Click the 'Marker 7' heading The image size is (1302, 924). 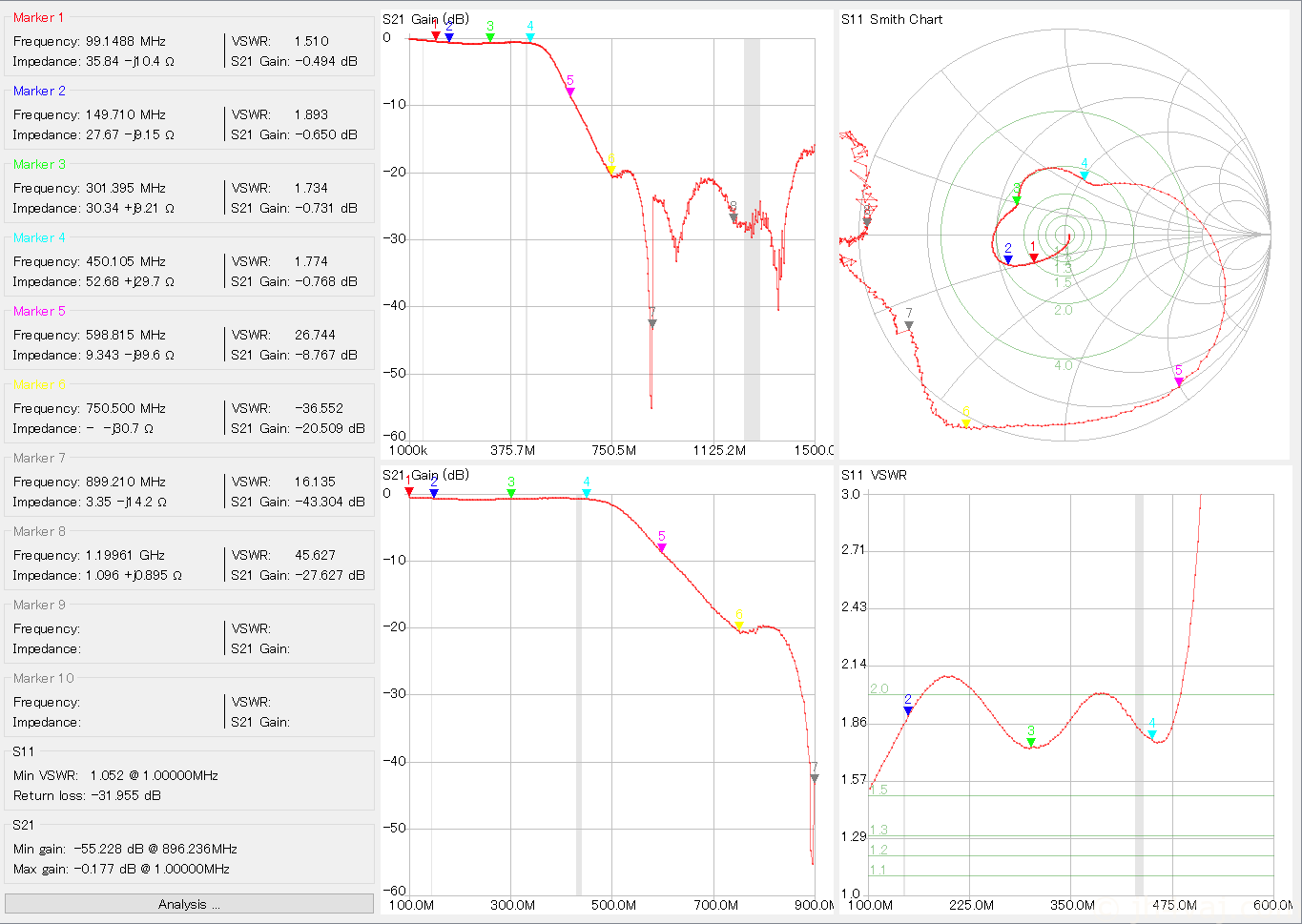pos(39,458)
